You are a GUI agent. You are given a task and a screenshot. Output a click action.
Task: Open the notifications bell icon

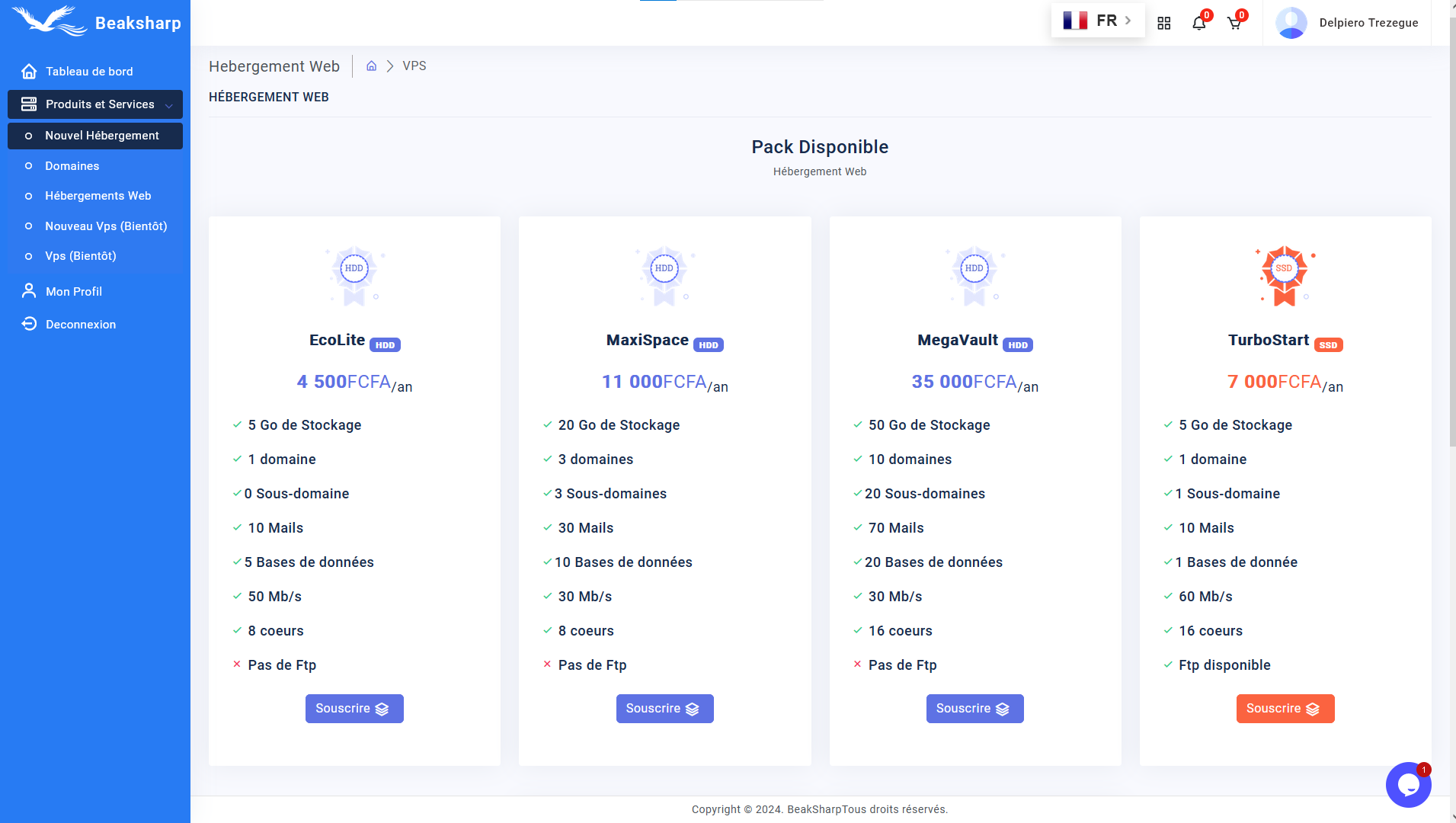pos(1198,23)
